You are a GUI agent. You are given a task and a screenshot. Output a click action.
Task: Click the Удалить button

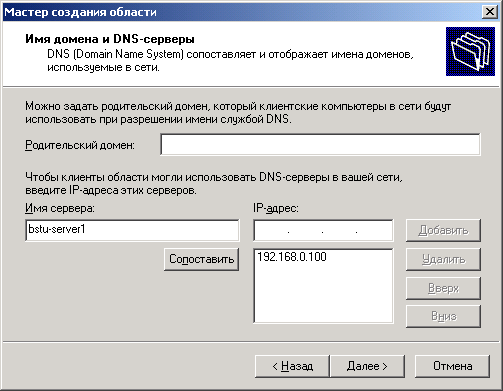[443, 259]
